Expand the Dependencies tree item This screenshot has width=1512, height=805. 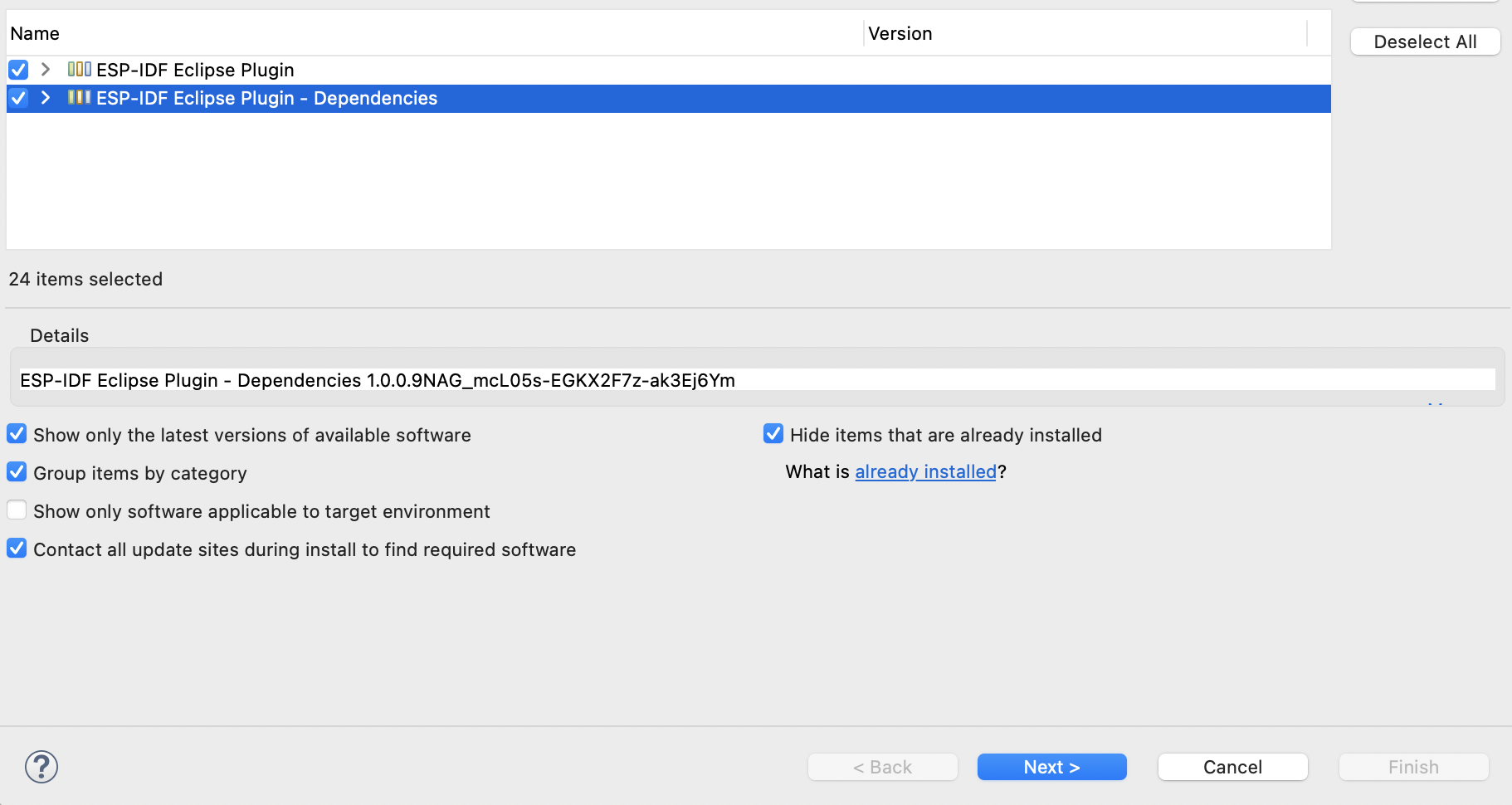(45, 98)
